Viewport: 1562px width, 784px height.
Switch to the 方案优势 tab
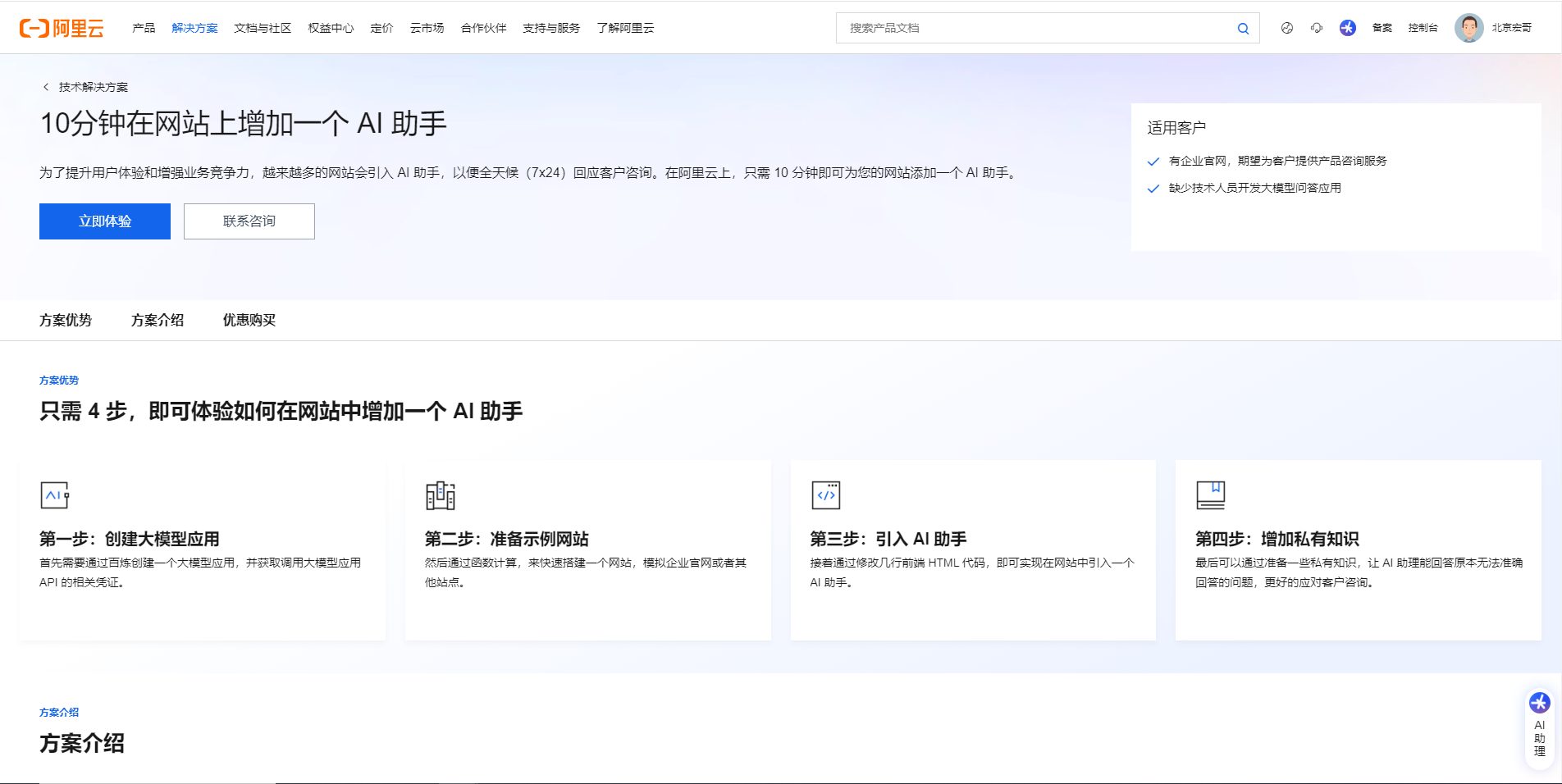click(x=66, y=320)
